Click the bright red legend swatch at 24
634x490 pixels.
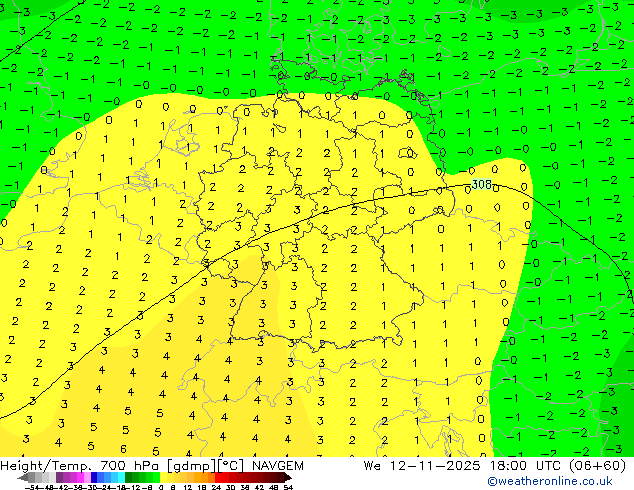[x=218, y=477]
